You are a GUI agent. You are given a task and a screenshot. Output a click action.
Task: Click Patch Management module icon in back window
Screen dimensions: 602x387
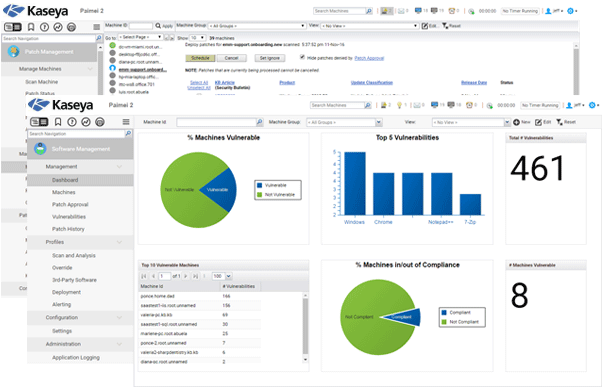click(13, 51)
